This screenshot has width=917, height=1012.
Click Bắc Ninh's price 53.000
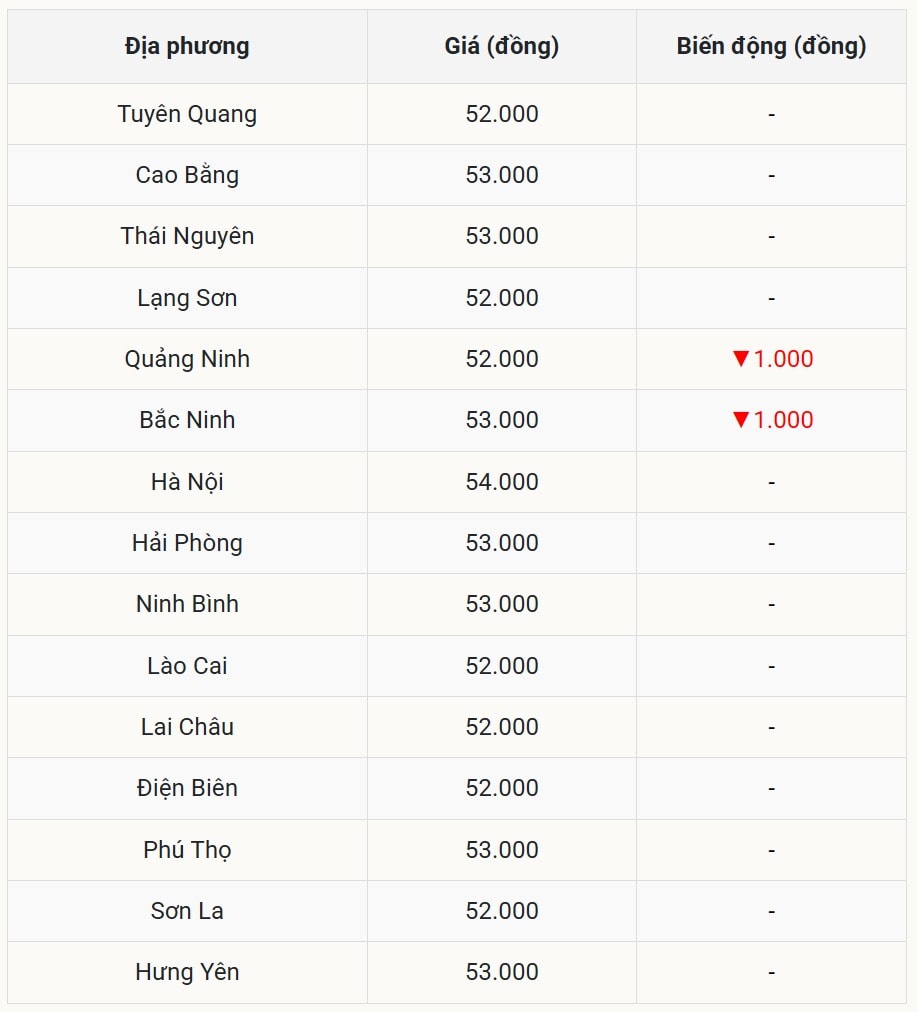501,420
